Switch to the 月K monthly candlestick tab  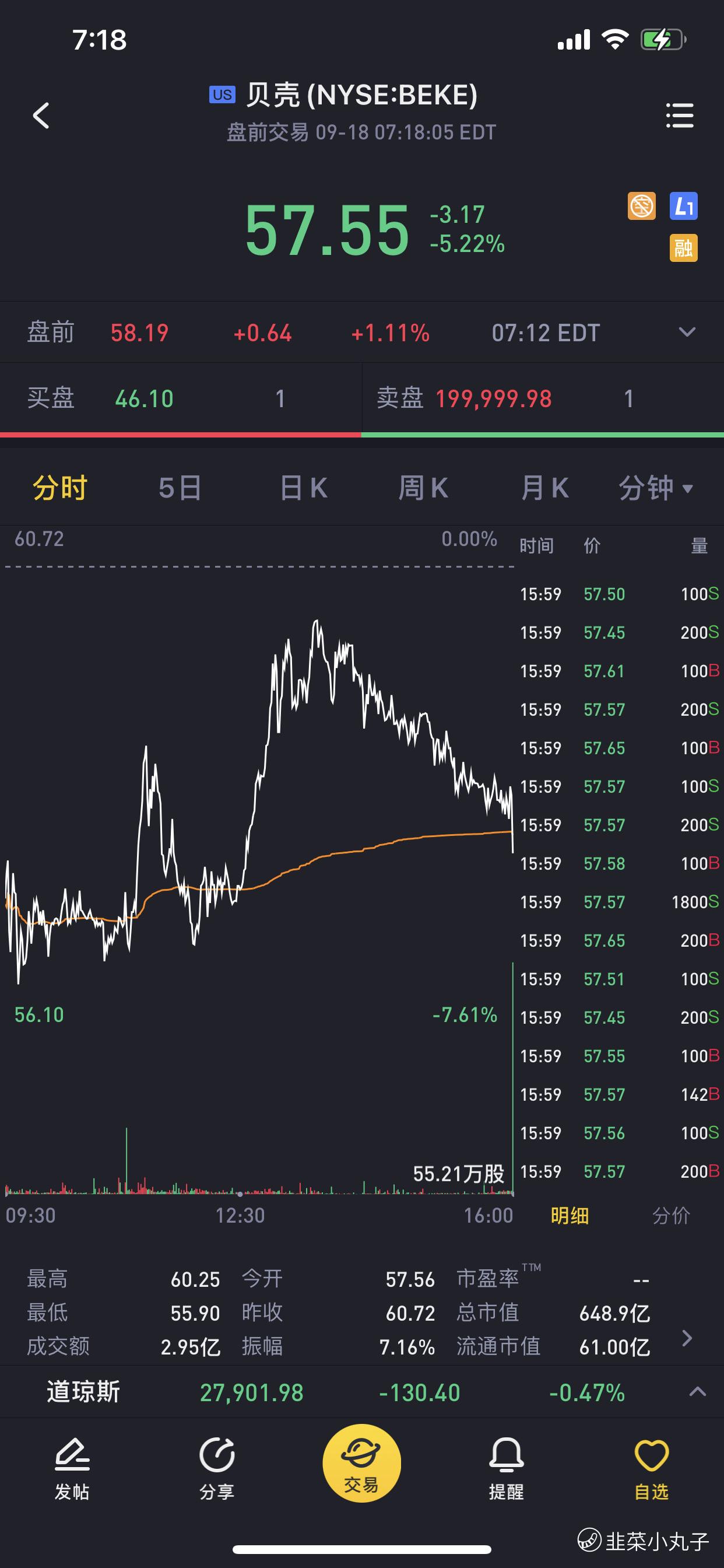coord(545,488)
